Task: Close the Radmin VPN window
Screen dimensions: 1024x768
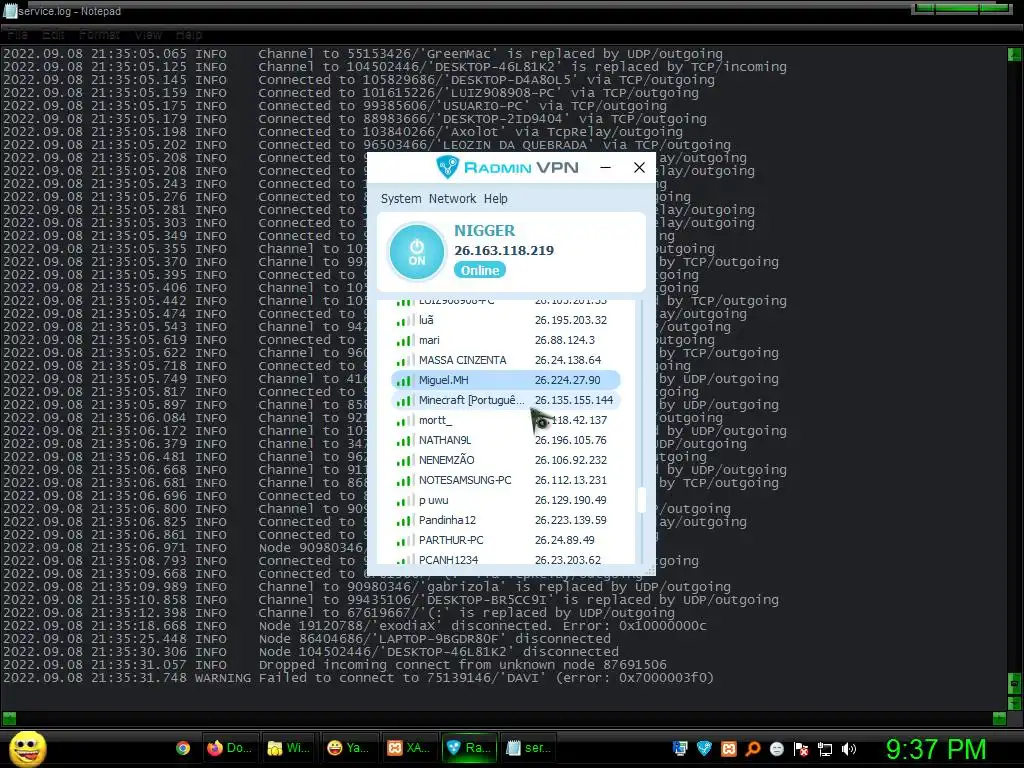Action: point(639,168)
